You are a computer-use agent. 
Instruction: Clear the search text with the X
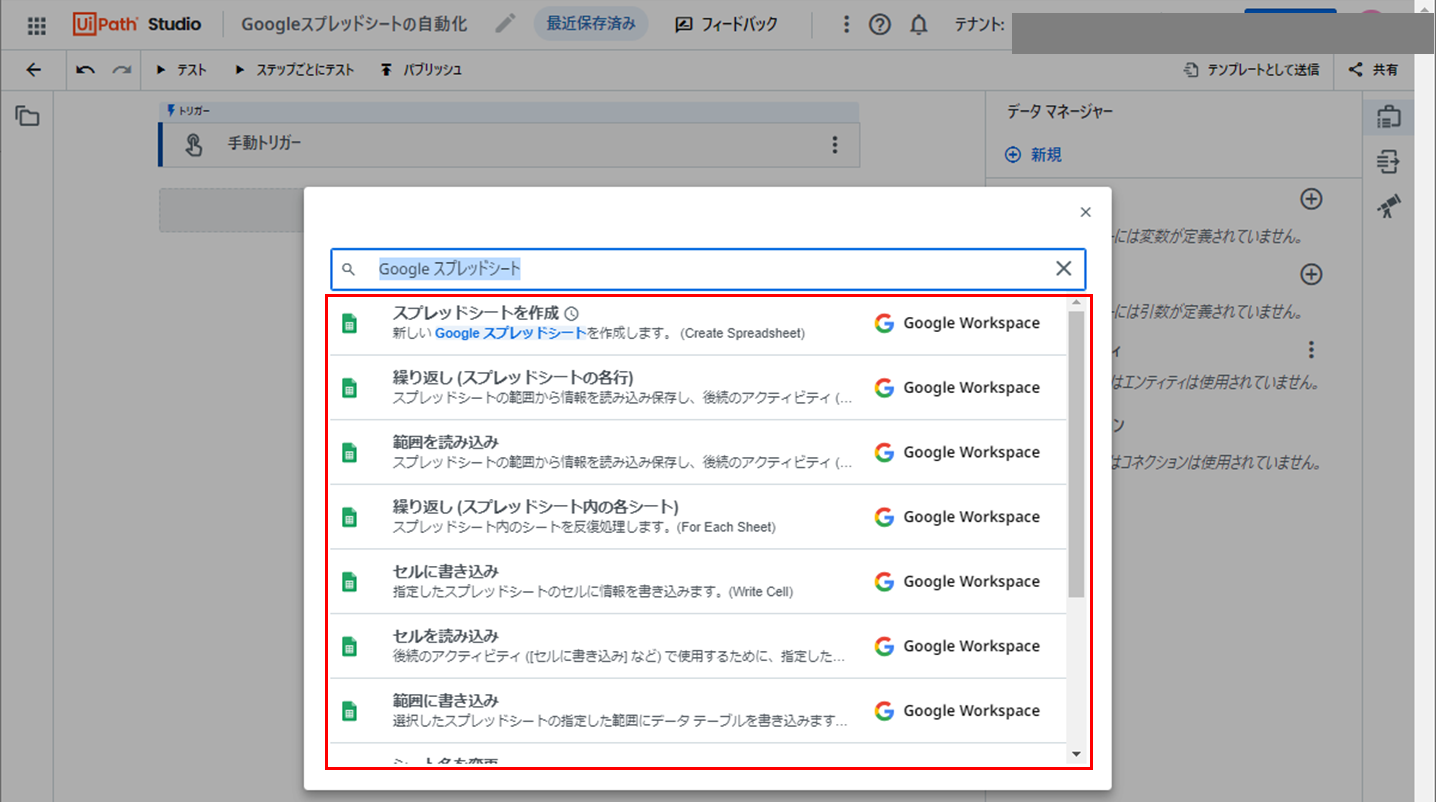click(x=1064, y=268)
